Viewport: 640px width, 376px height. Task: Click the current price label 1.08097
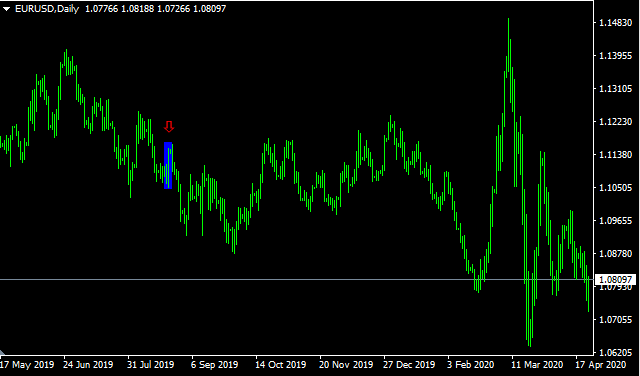[x=616, y=280]
